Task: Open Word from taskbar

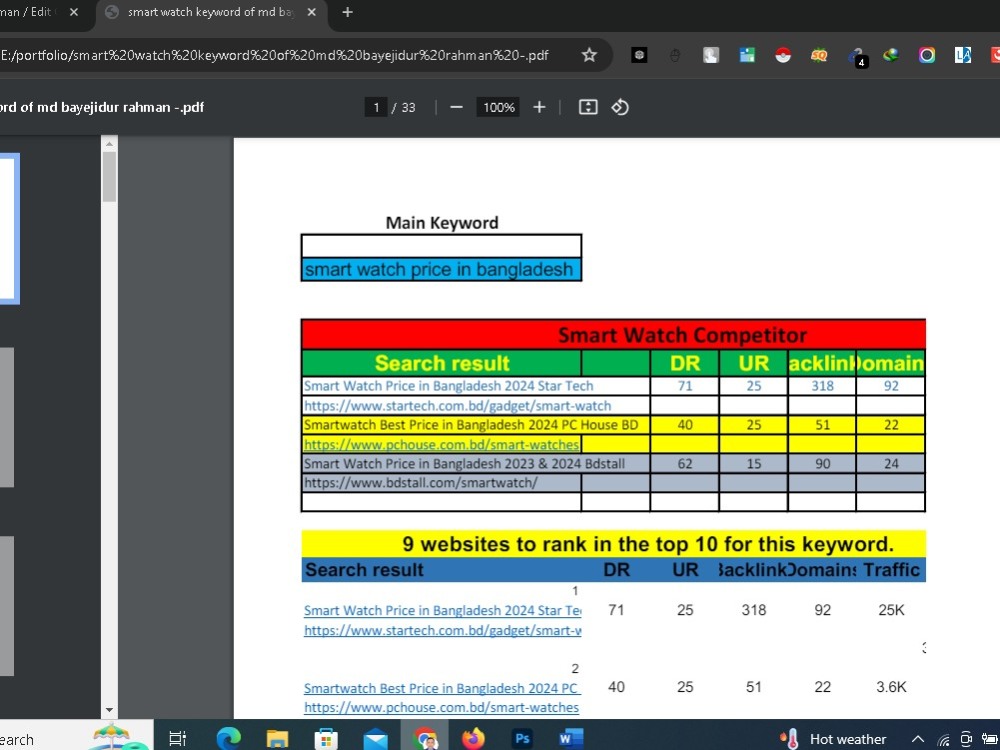Action: 570,739
